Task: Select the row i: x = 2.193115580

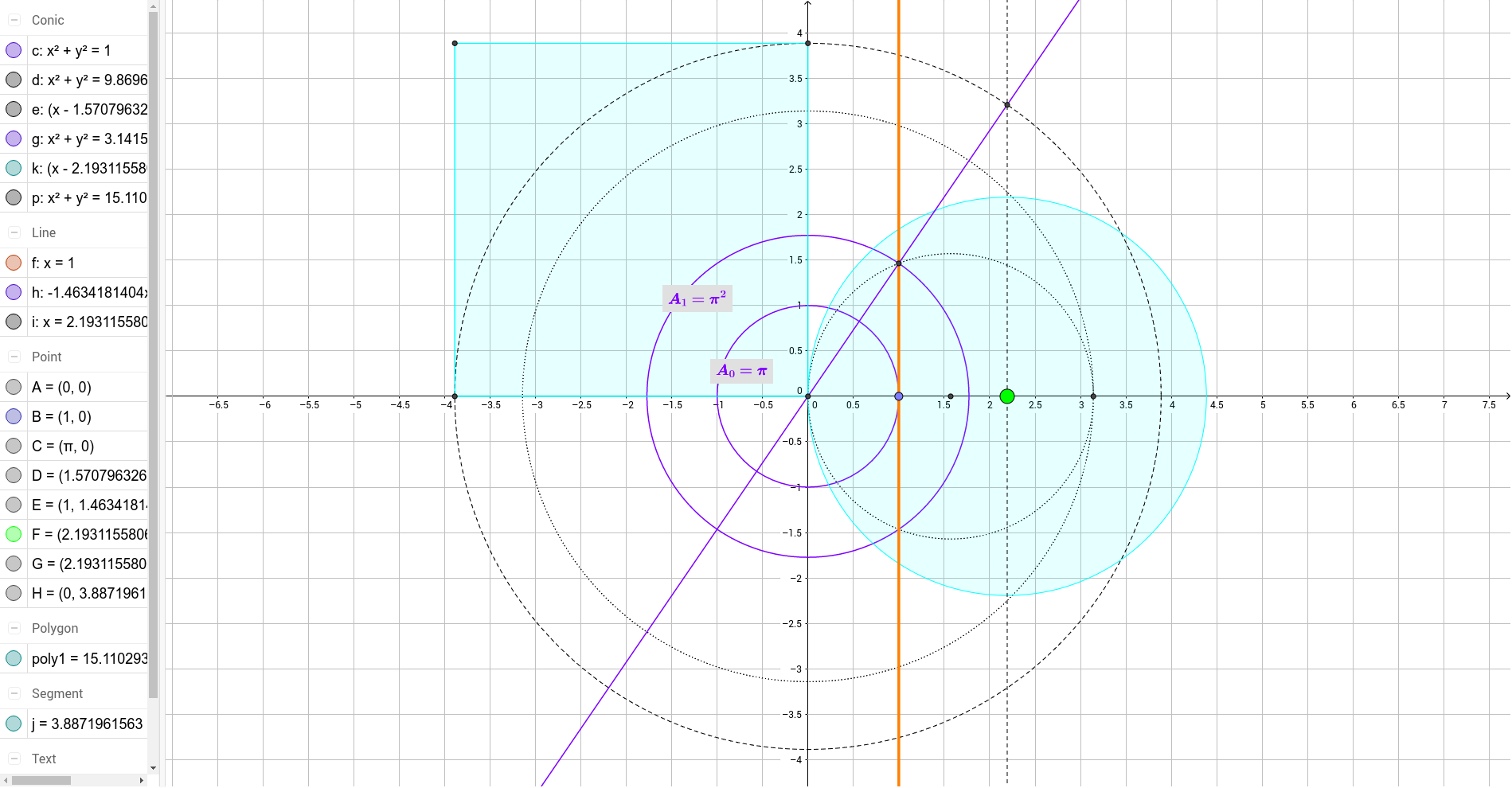Action: click(74, 322)
